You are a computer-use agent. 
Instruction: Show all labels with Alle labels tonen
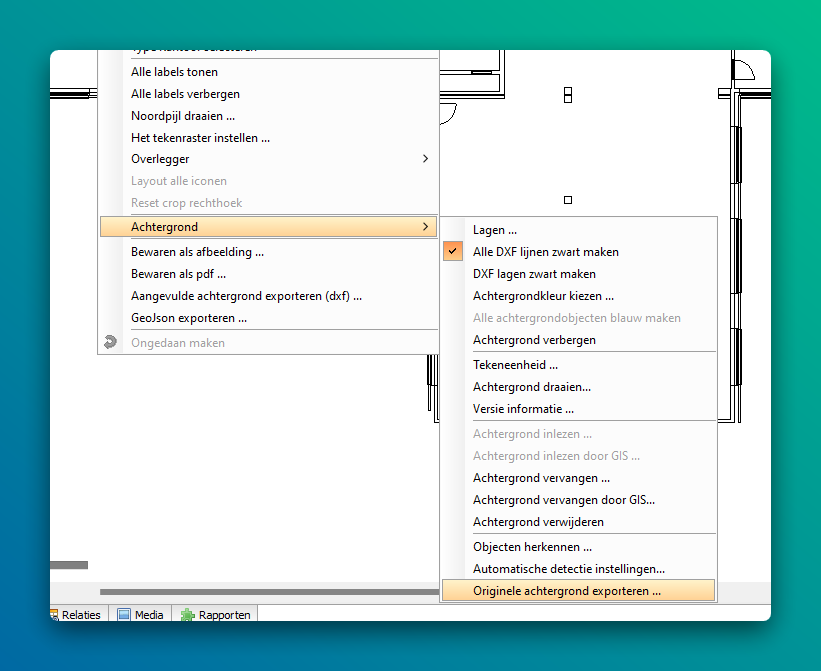tap(174, 72)
